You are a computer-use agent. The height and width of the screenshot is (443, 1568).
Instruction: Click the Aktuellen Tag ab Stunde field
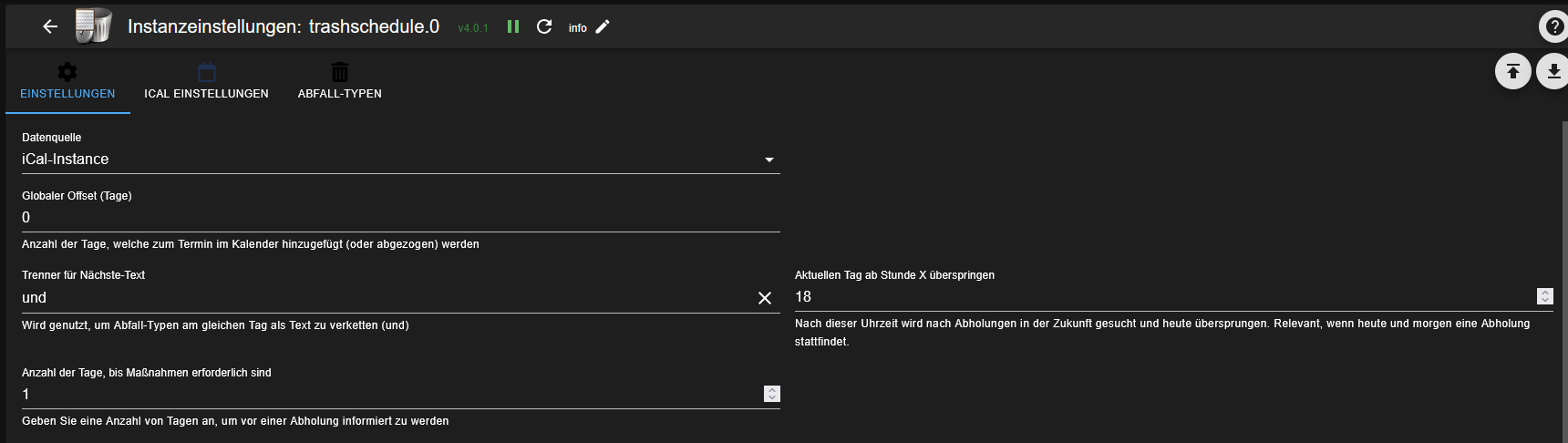point(1158,297)
